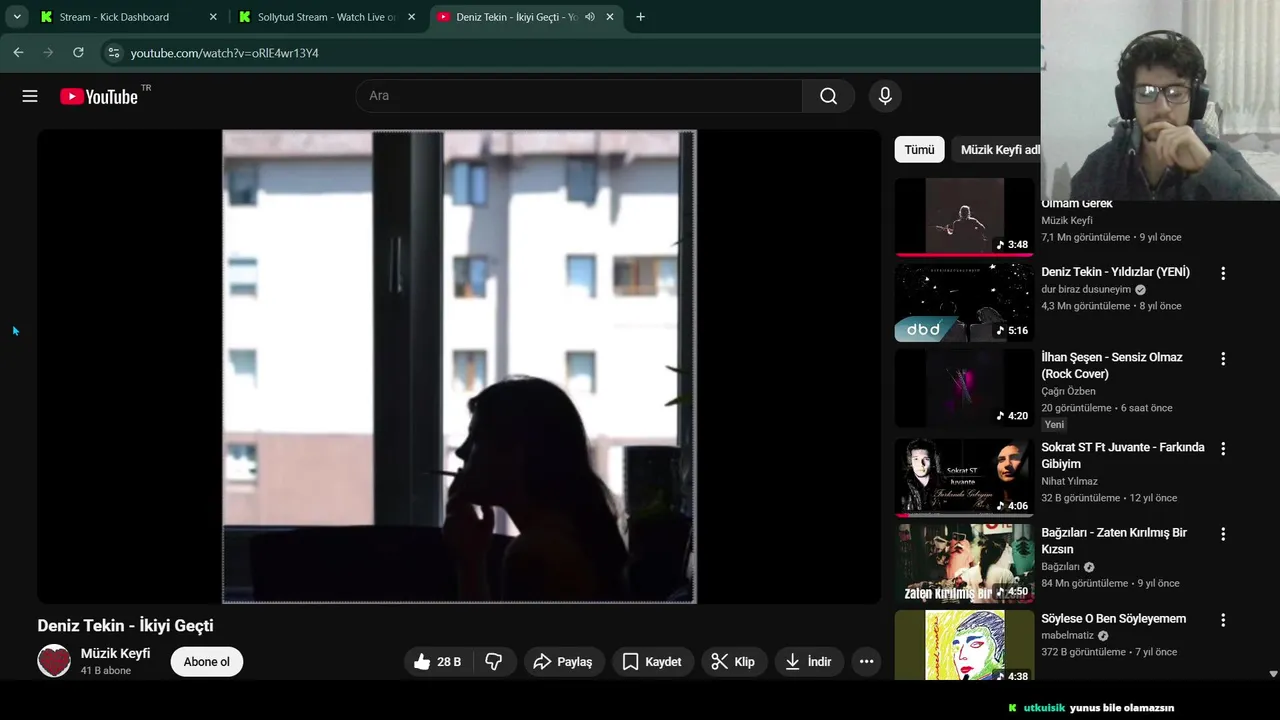Viewport: 1280px width, 720px height.
Task: Go back with browser back arrow
Action: coord(18,52)
